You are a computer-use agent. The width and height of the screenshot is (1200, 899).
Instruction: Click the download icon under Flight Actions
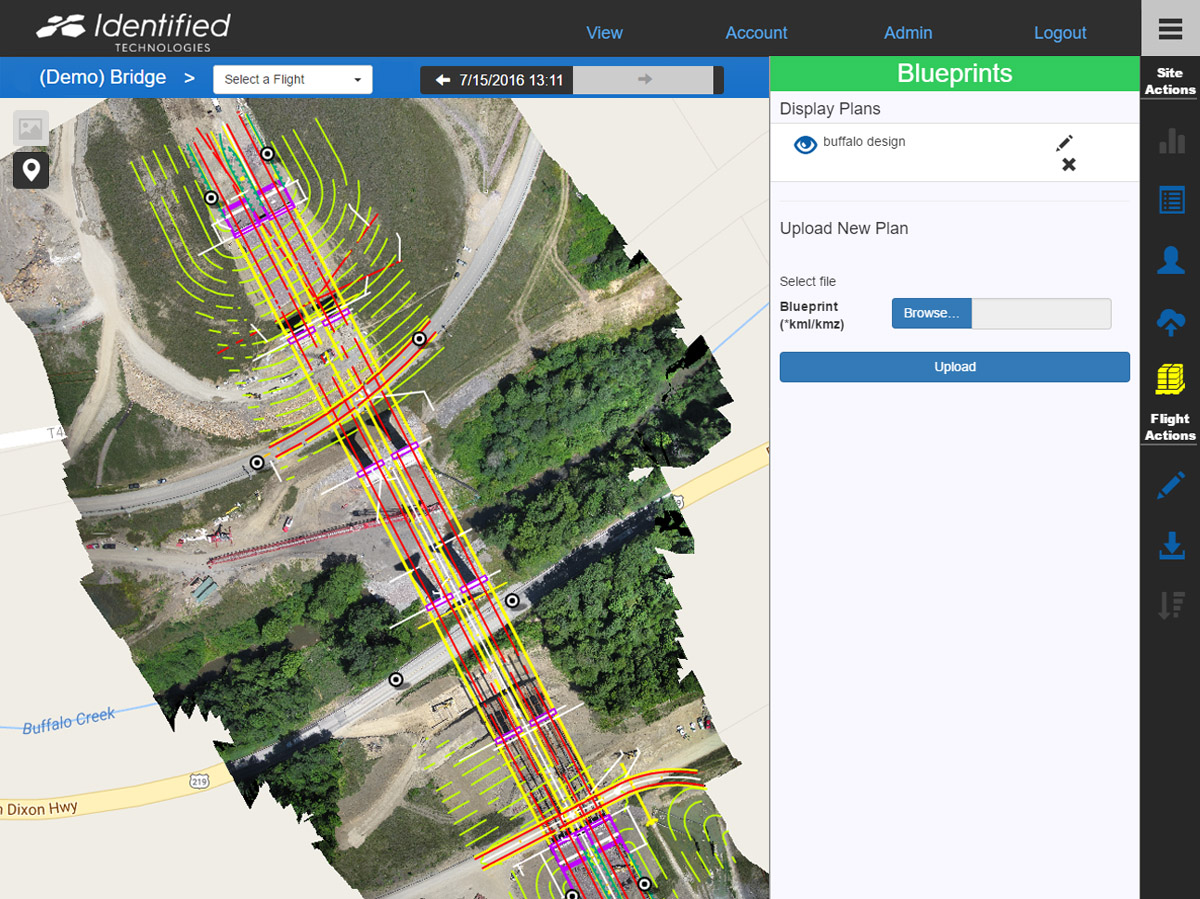tap(1171, 546)
